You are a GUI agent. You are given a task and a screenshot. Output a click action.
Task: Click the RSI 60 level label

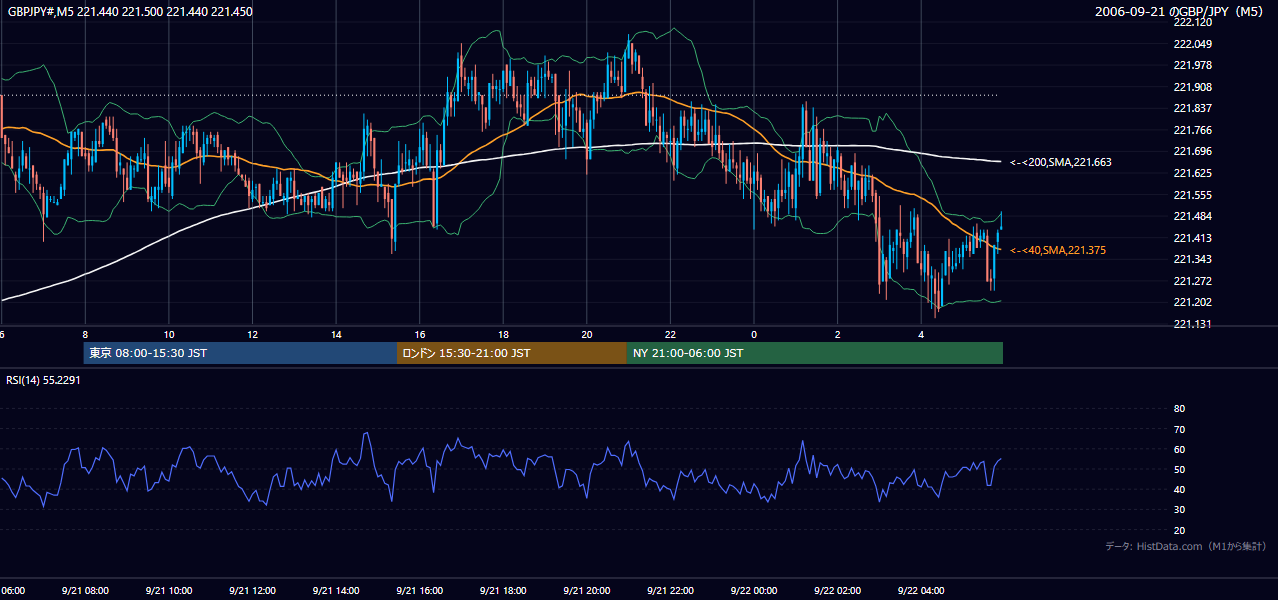point(1179,449)
